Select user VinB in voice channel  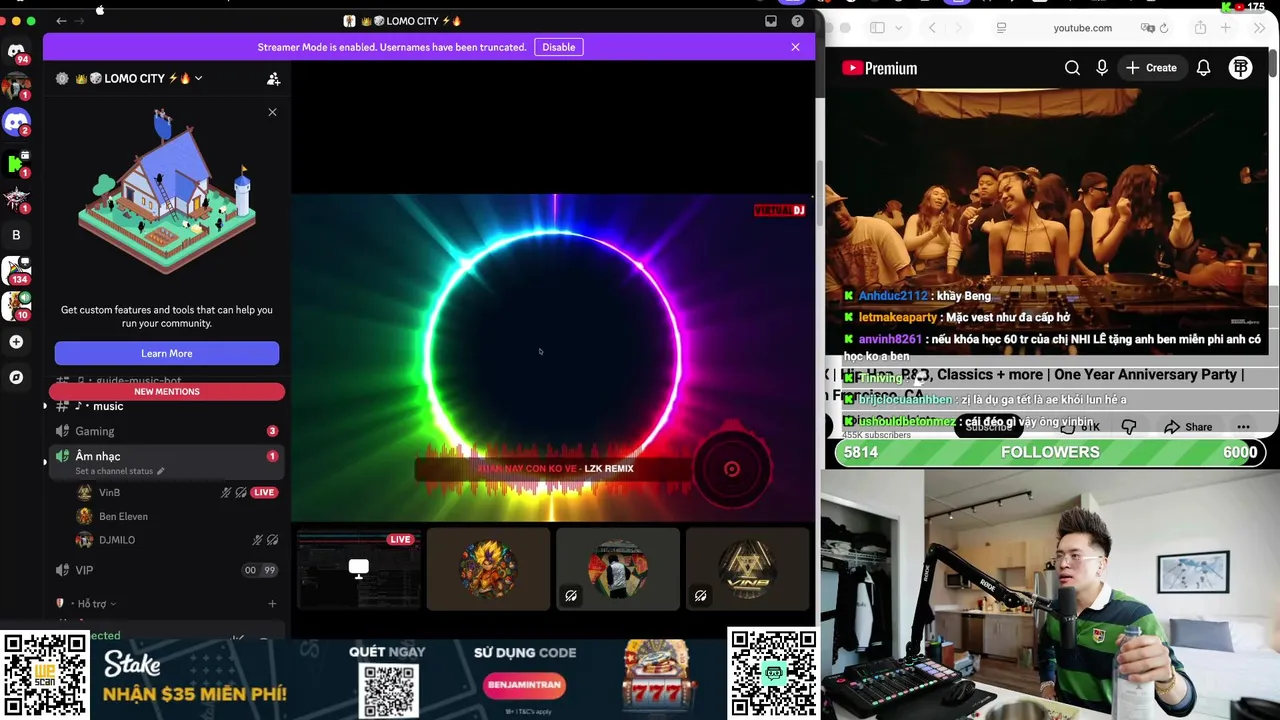109,492
